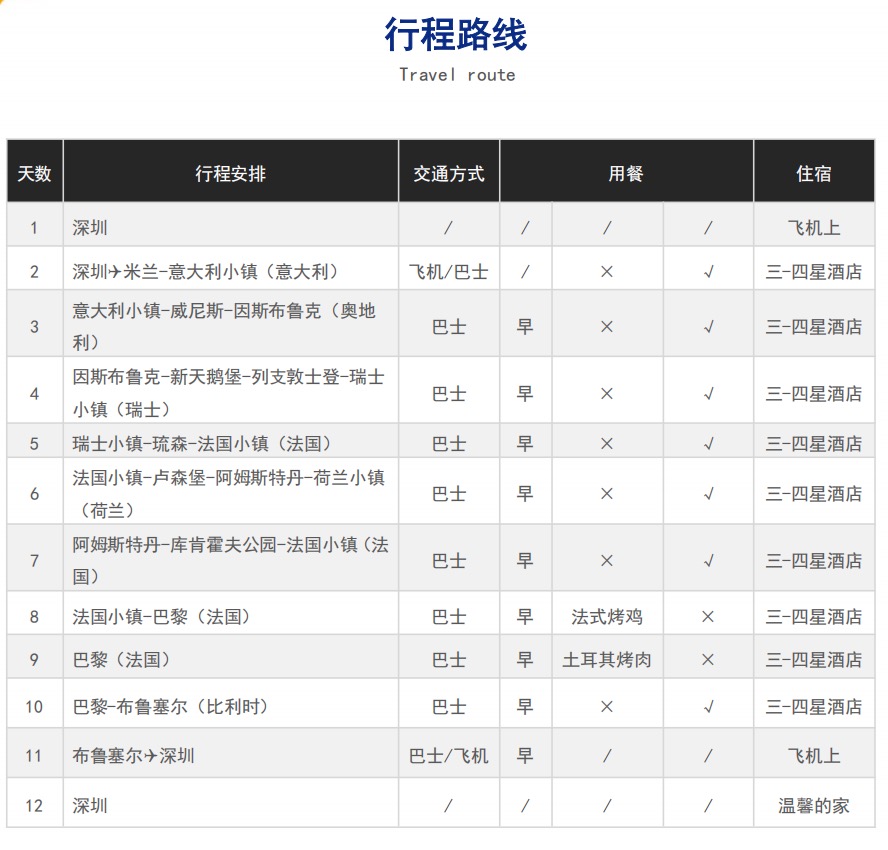The width and height of the screenshot is (888, 850).
Task: Click the X mark in day 8 row's last meal column
Action: coord(708,617)
